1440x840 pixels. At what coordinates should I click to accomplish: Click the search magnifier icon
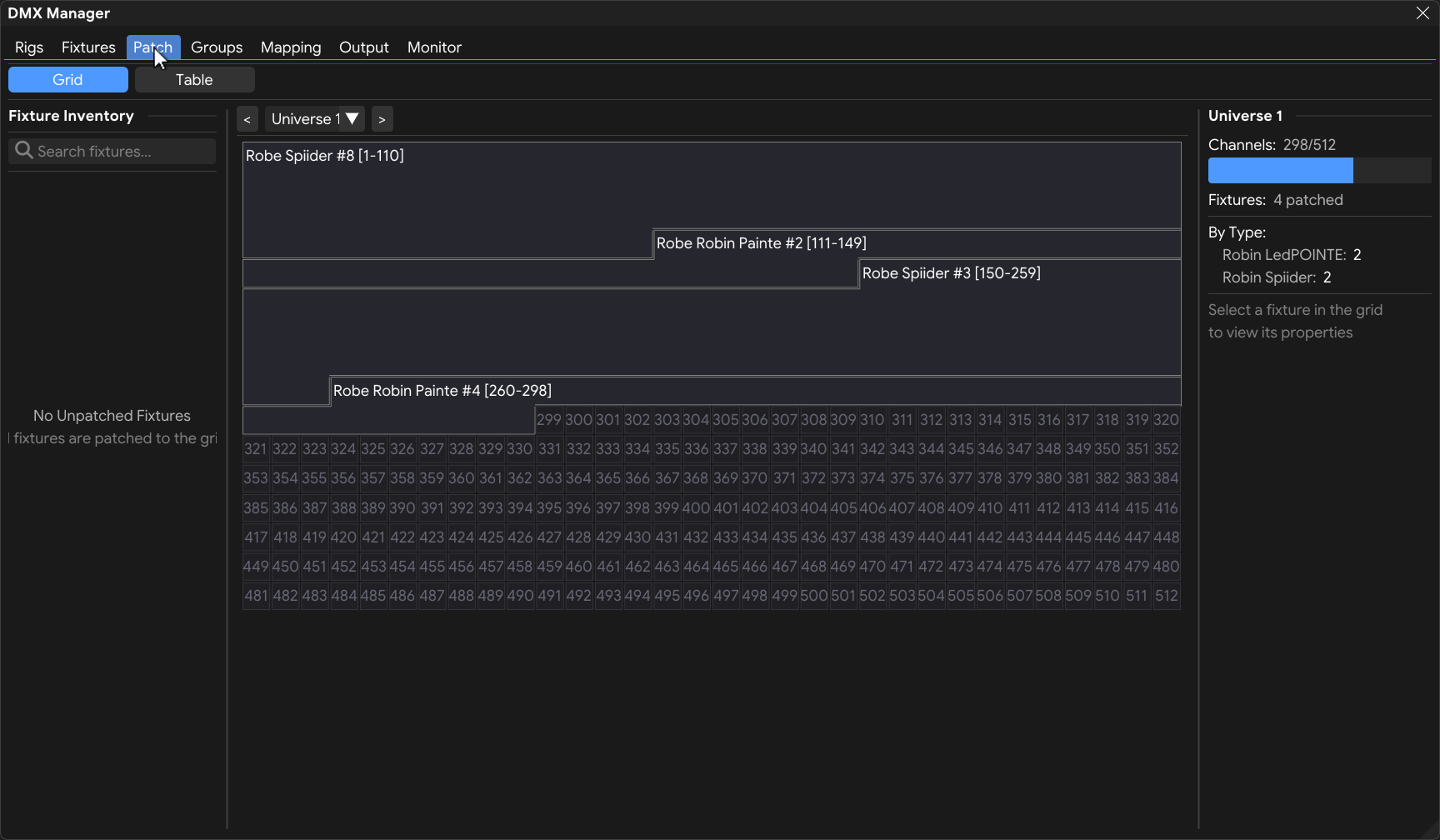[x=24, y=150]
